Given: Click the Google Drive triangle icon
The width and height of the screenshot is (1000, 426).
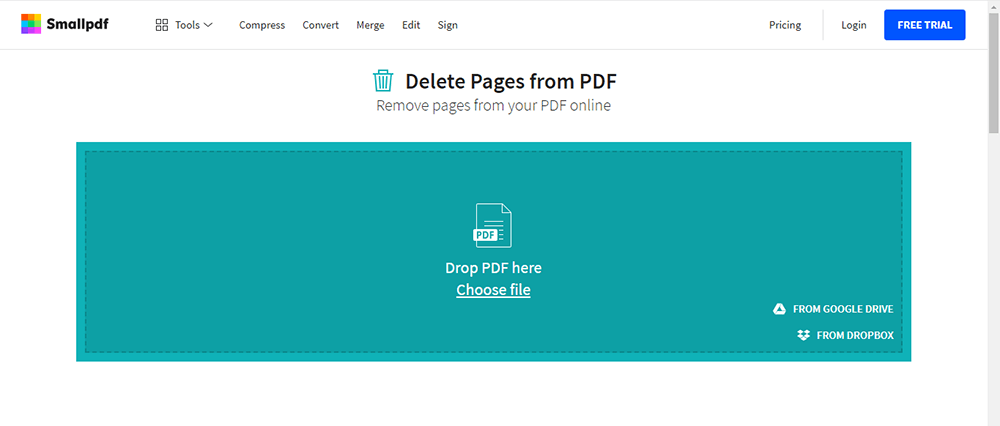Looking at the screenshot, I should tap(779, 310).
